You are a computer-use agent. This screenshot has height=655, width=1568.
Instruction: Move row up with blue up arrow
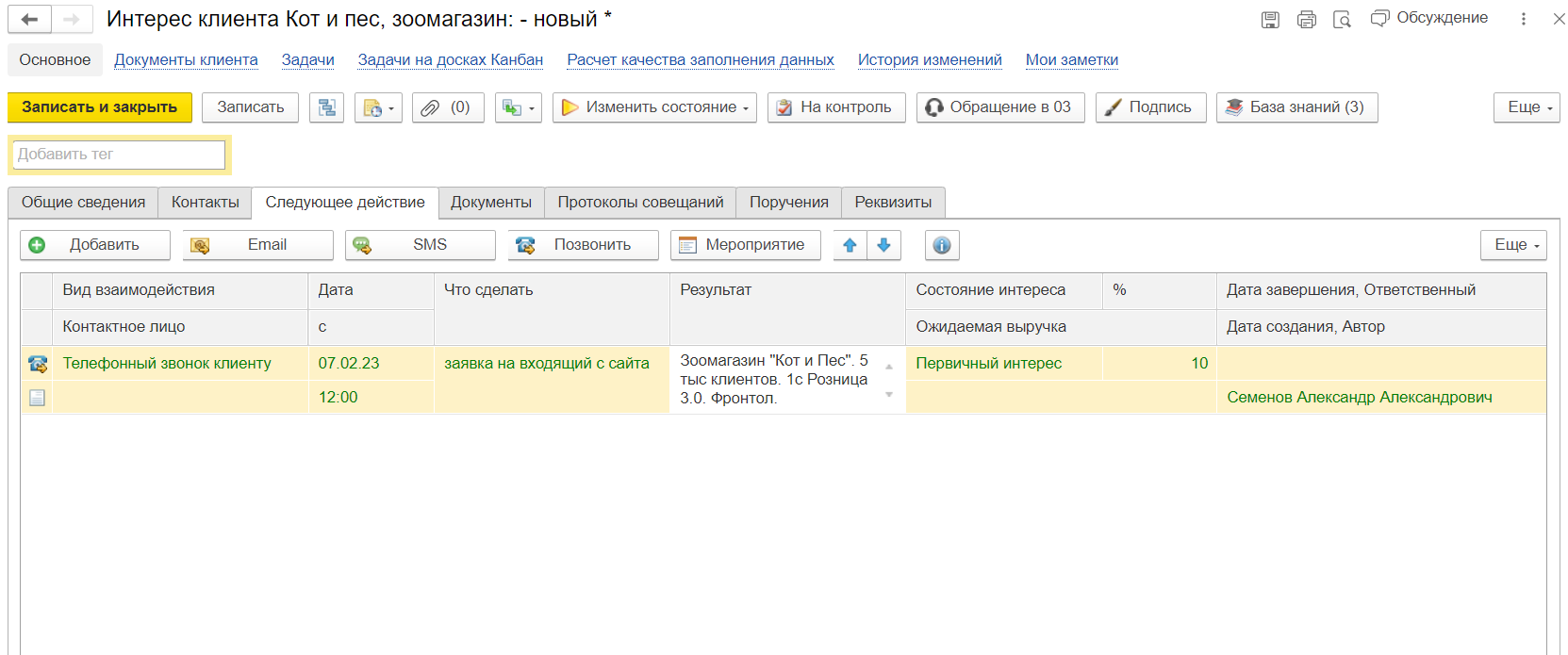coord(850,245)
